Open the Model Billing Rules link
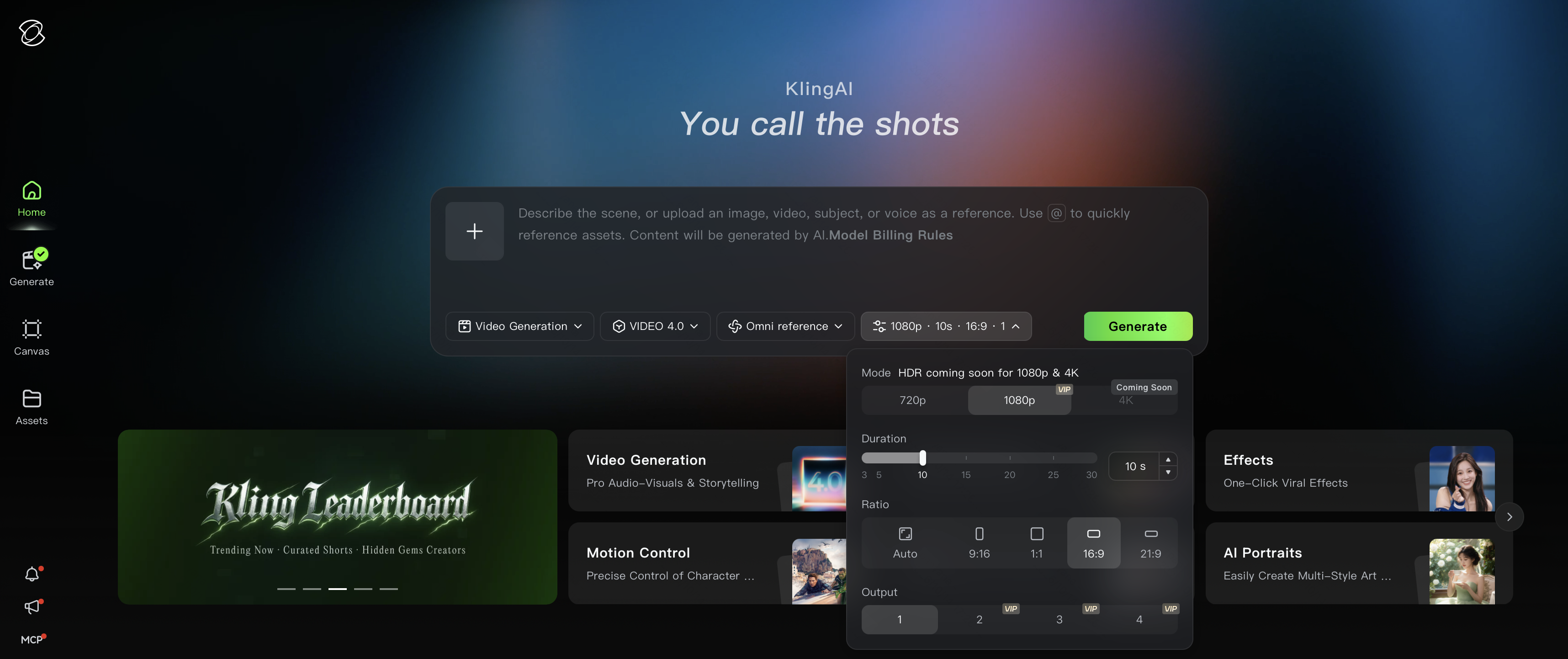Screen dimensions: 1568x659 (x=890, y=235)
